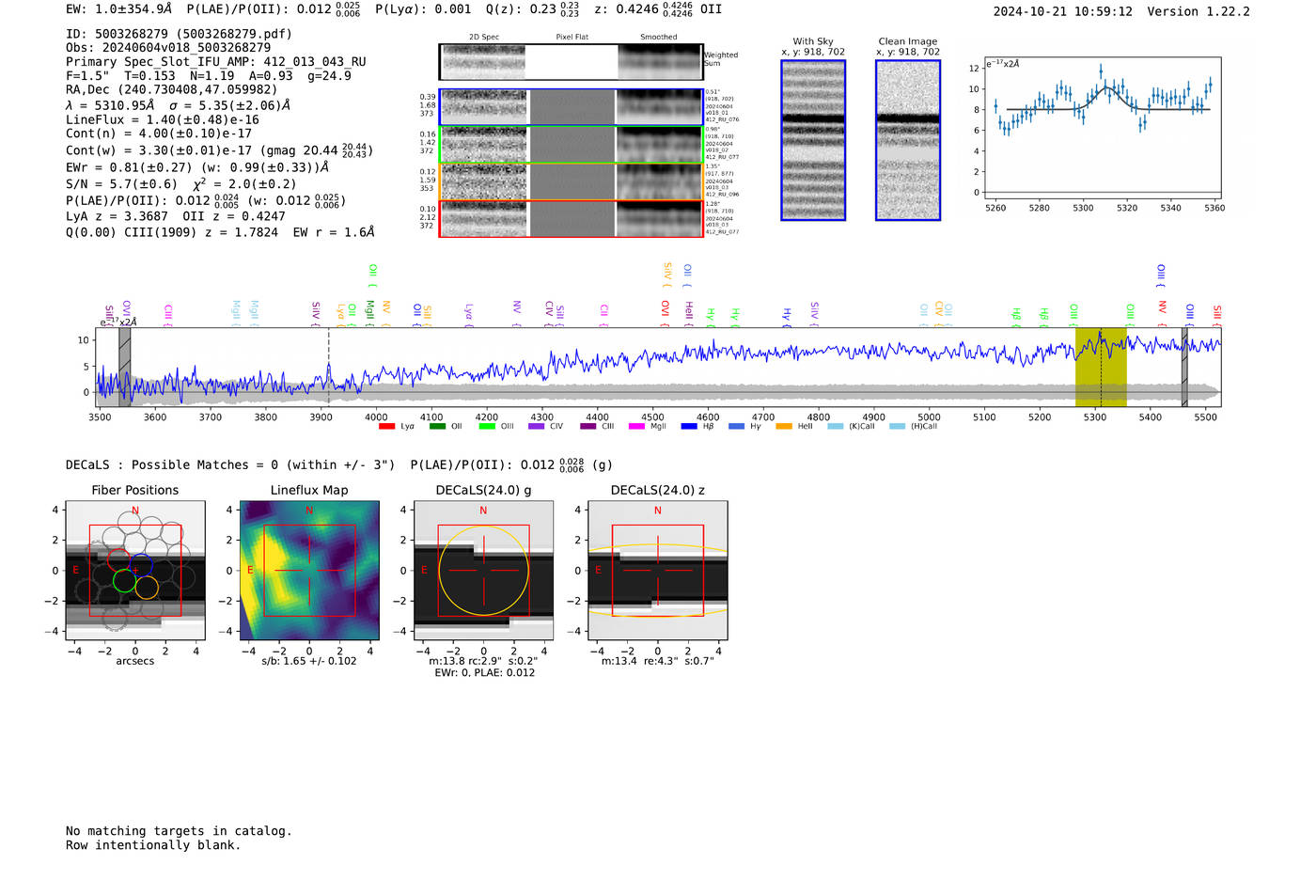Click the Smoothed column header
The height and width of the screenshot is (896, 1316).
658,38
